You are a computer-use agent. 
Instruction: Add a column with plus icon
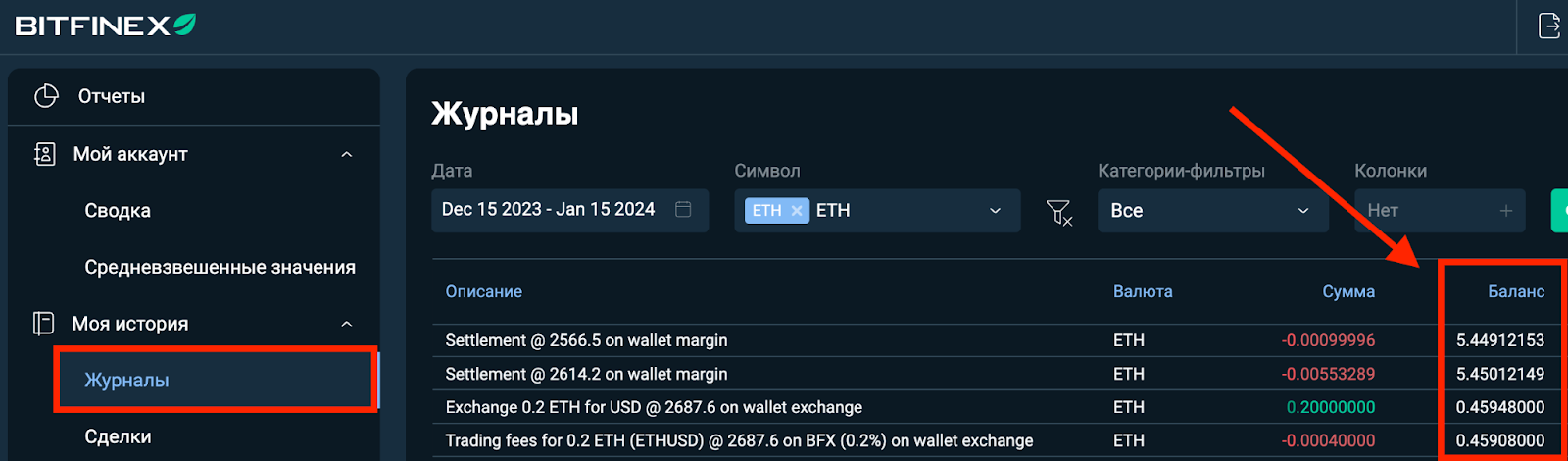pyautogui.click(x=1506, y=210)
